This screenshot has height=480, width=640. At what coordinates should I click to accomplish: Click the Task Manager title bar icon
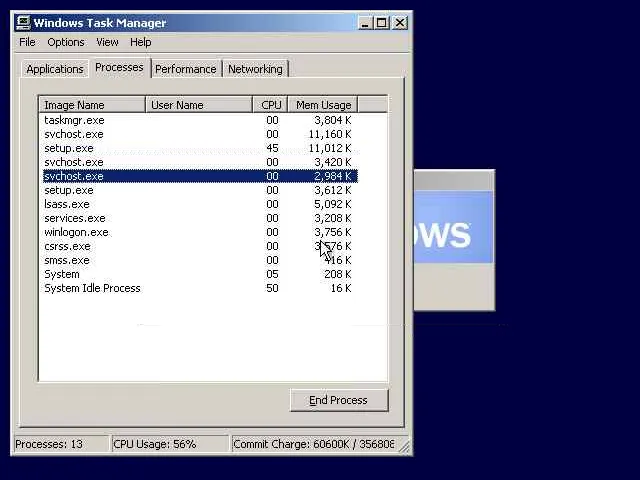click(23, 23)
